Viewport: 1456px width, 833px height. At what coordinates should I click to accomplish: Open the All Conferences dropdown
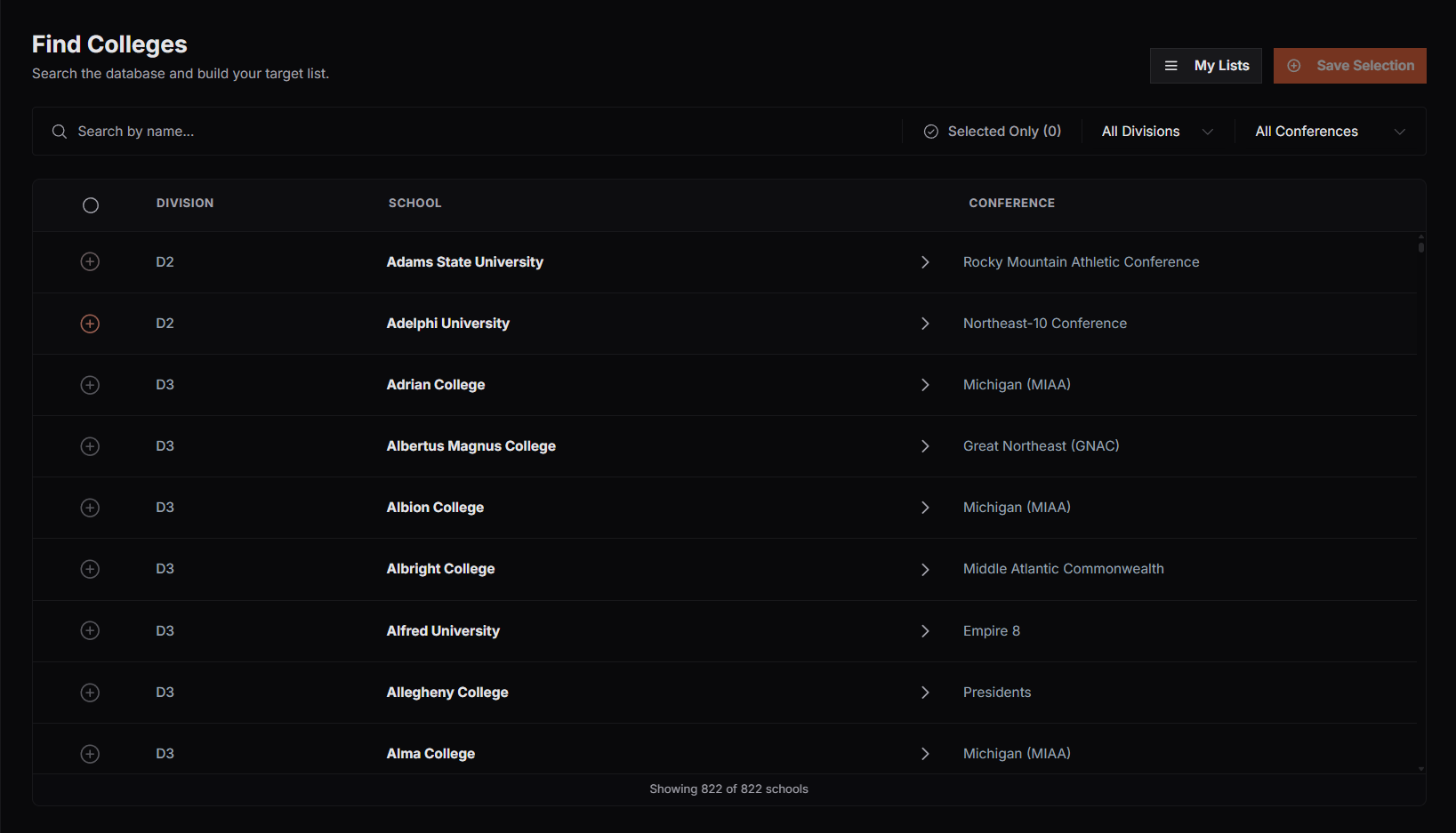1330,132
